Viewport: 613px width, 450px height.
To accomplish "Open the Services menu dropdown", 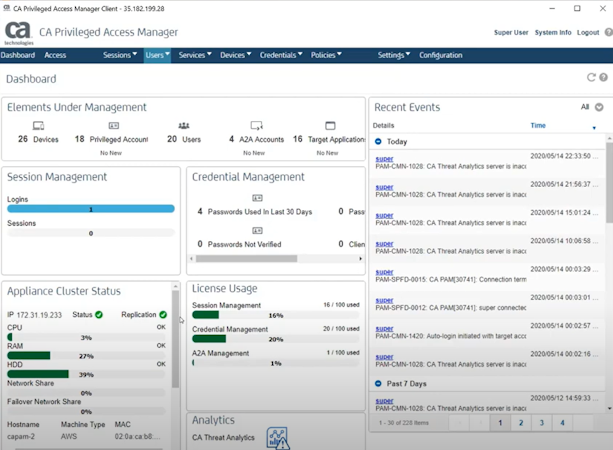I will click(x=195, y=55).
